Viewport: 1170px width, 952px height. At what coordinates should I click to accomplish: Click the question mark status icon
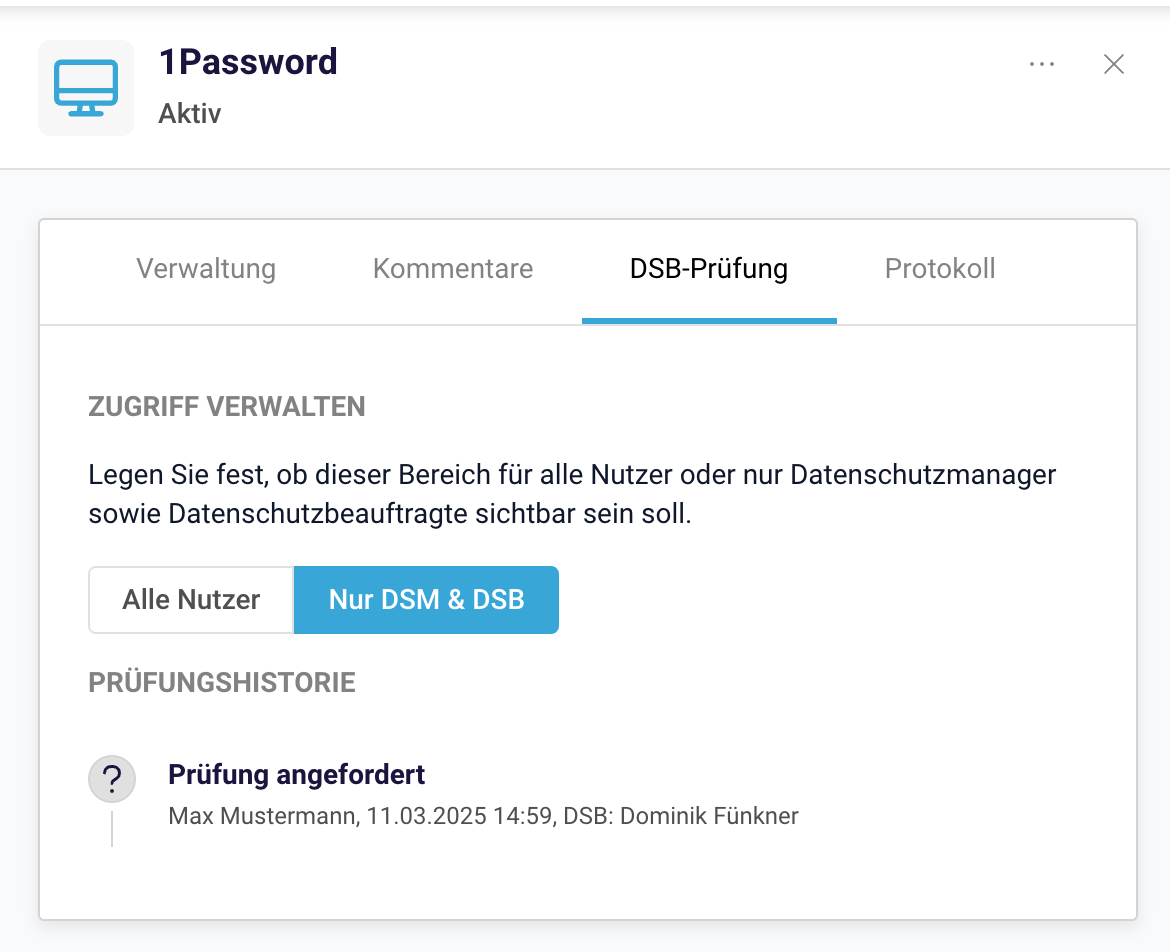coord(112,779)
